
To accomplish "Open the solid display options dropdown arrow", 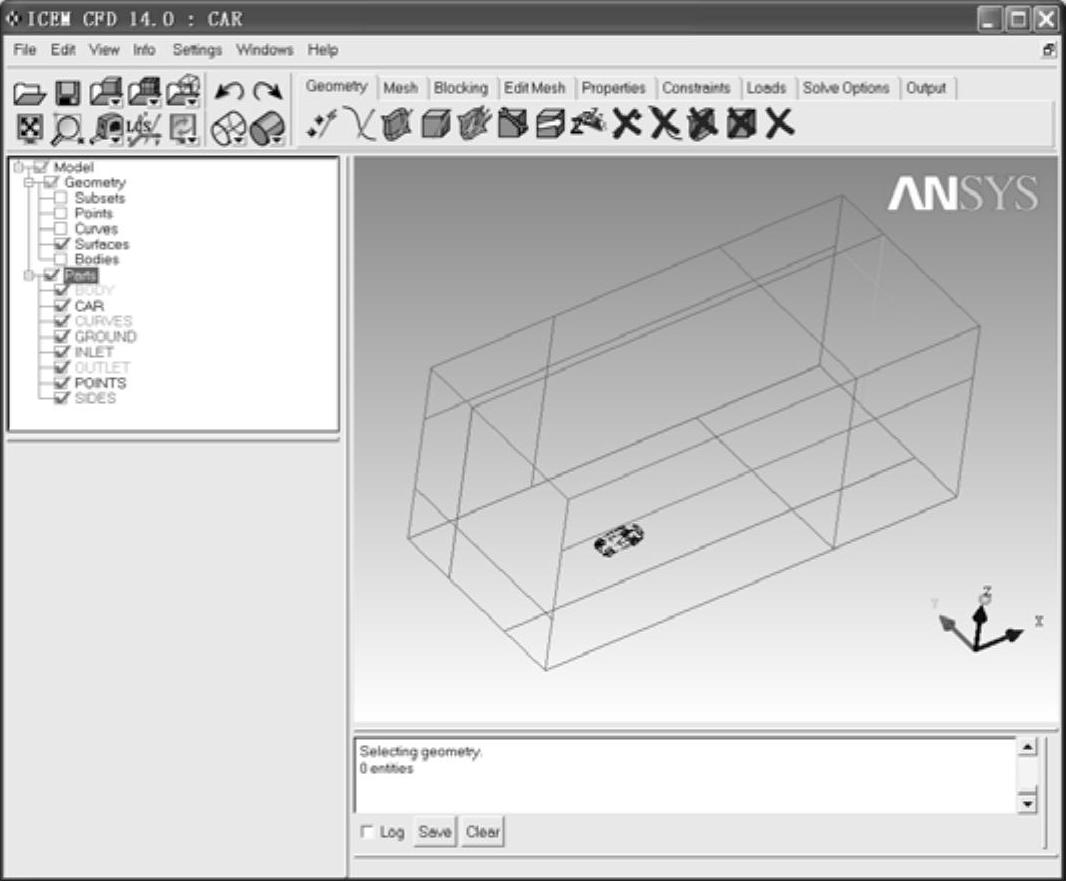I will pos(278,141).
